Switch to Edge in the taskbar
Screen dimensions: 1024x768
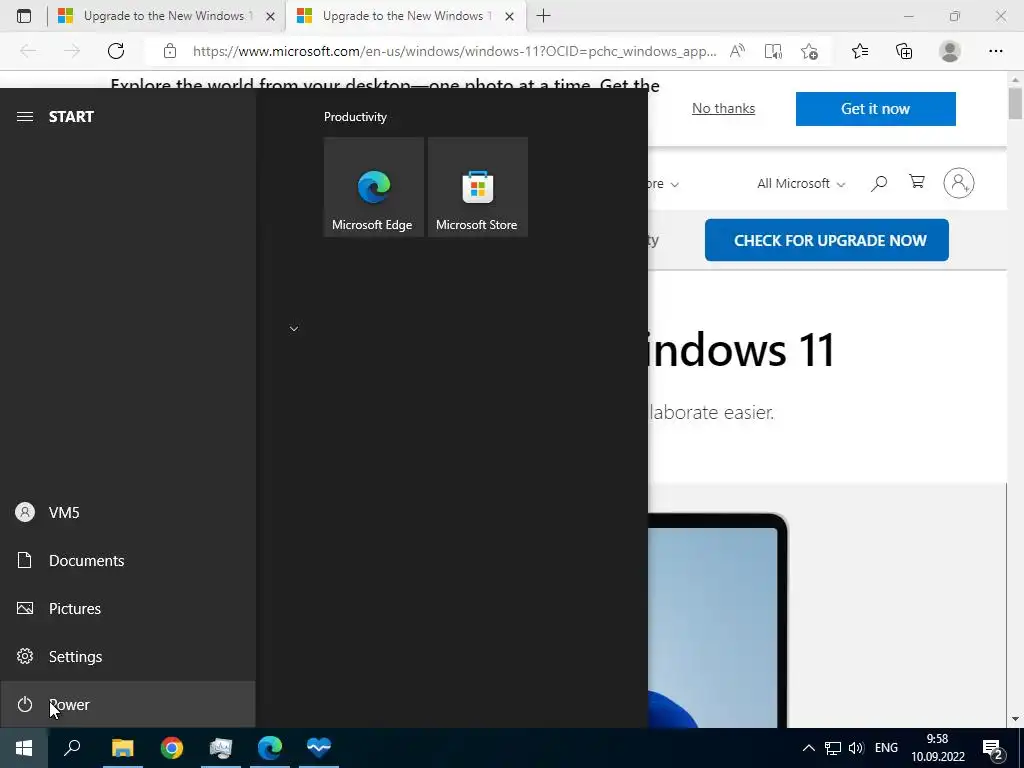[x=270, y=748]
